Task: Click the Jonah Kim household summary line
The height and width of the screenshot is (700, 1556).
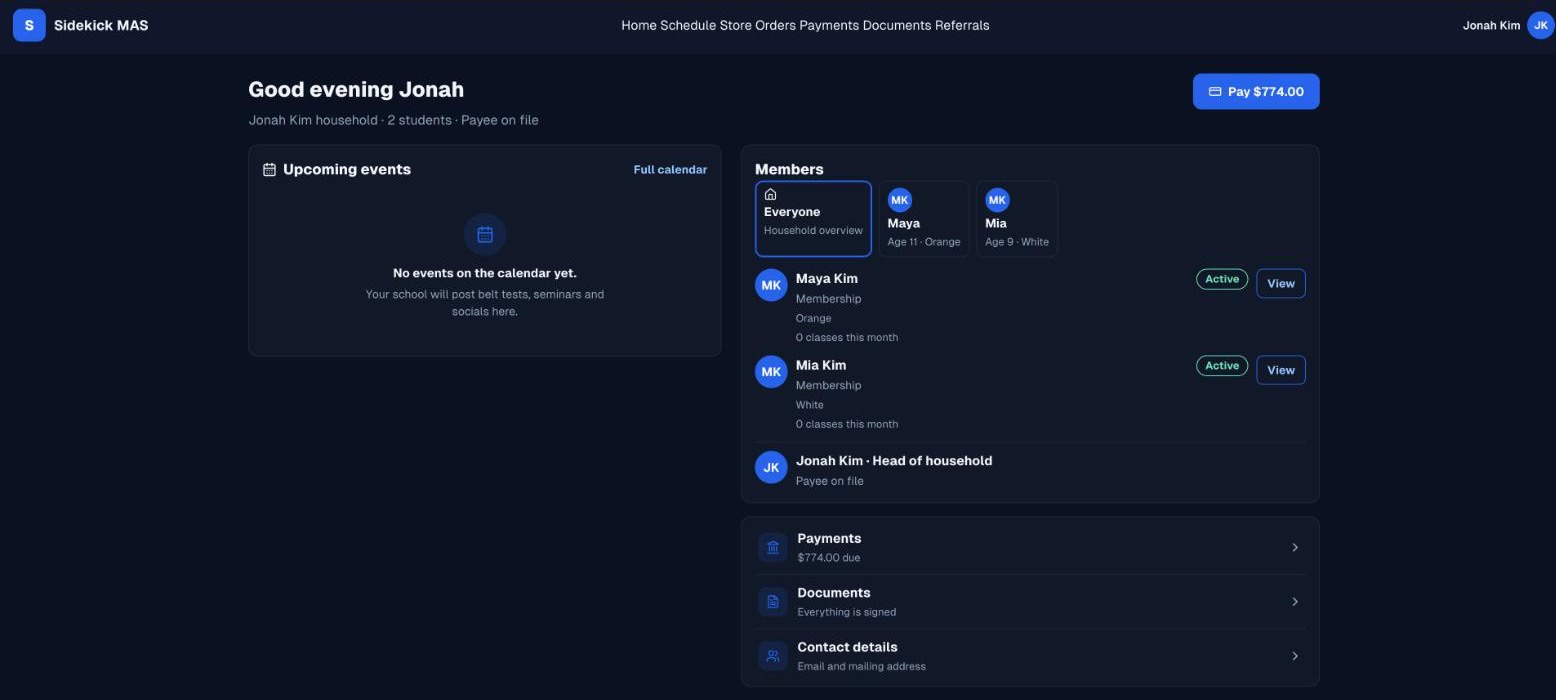Action: click(393, 120)
